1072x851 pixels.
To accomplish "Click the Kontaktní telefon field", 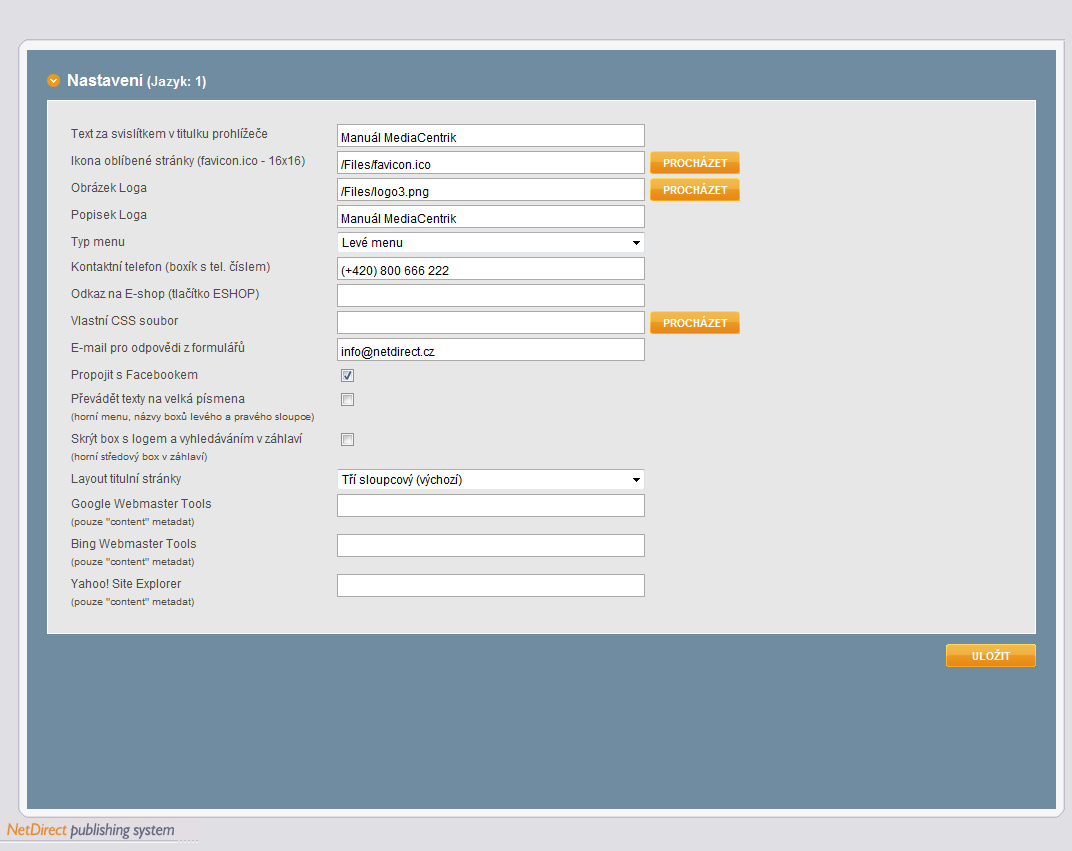I will pyautogui.click(x=491, y=269).
